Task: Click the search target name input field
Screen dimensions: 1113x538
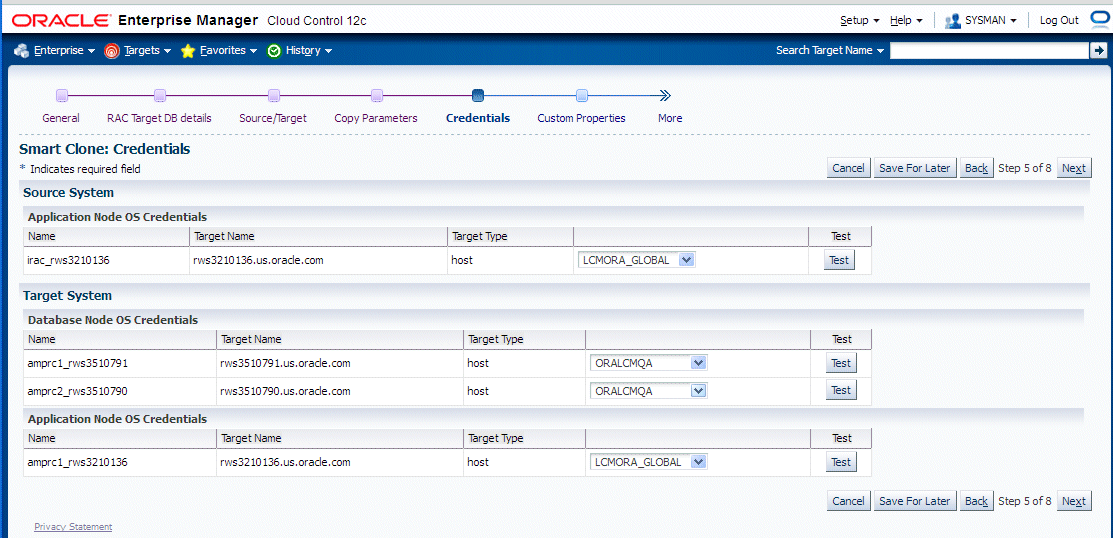Action: pos(989,50)
